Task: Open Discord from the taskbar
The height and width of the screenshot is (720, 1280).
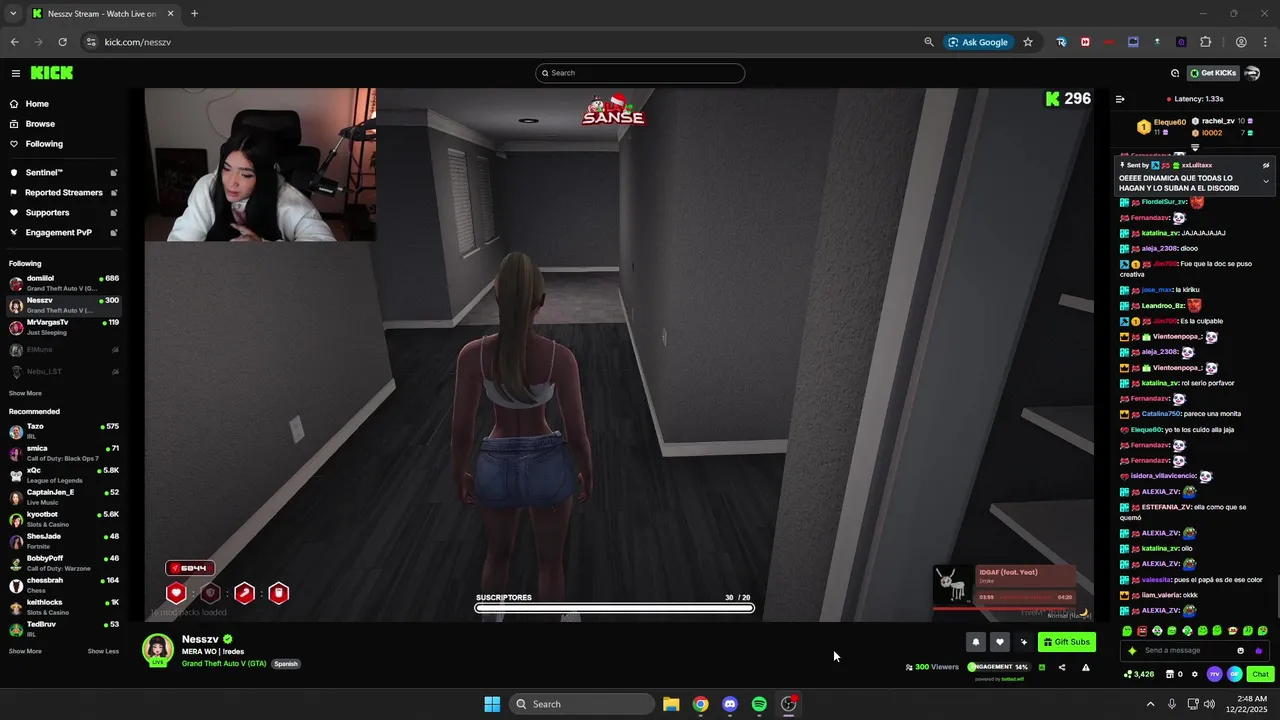Action: pyautogui.click(x=730, y=704)
